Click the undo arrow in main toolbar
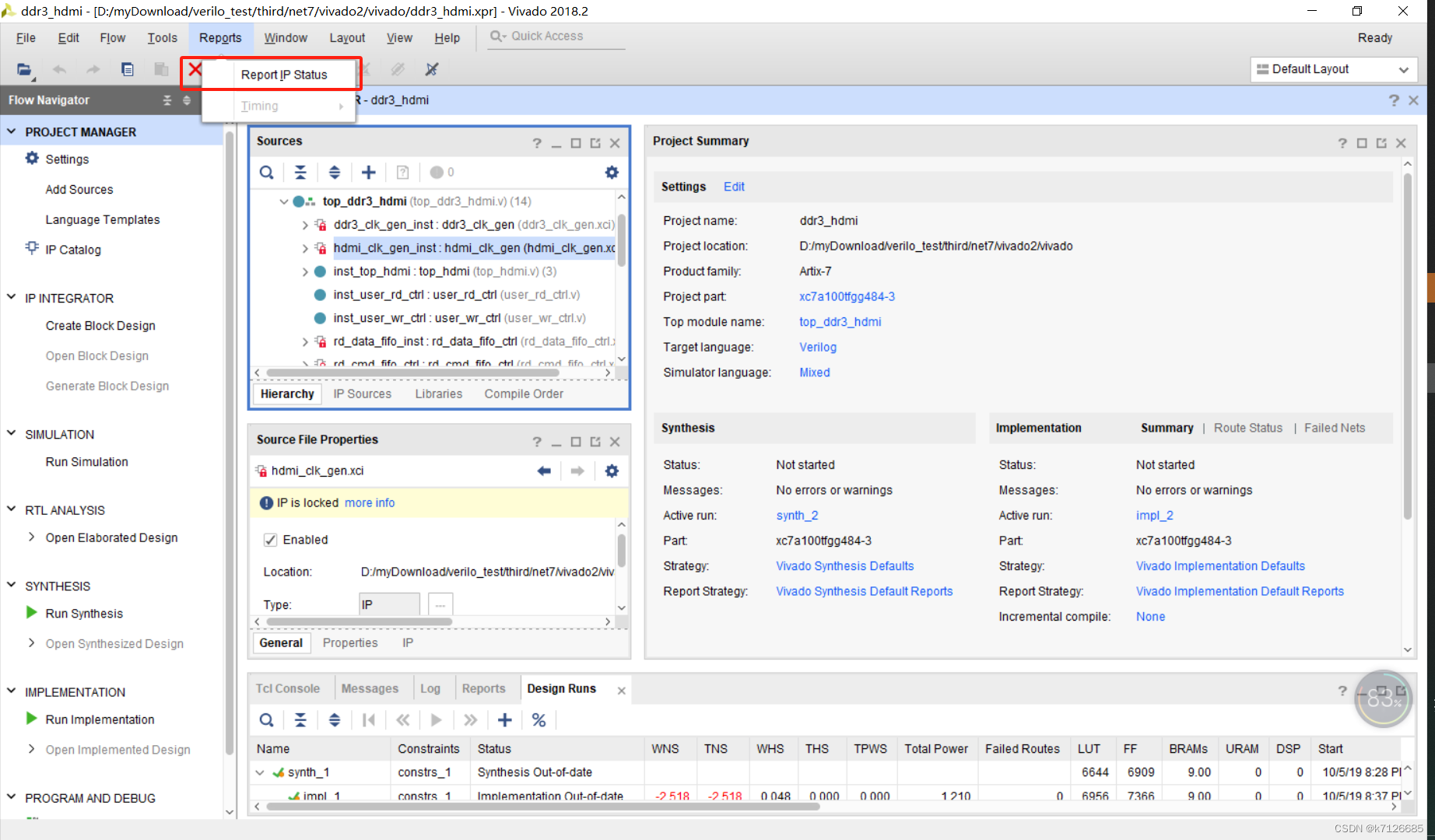Image resolution: width=1435 pixels, height=840 pixels. tap(59, 69)
